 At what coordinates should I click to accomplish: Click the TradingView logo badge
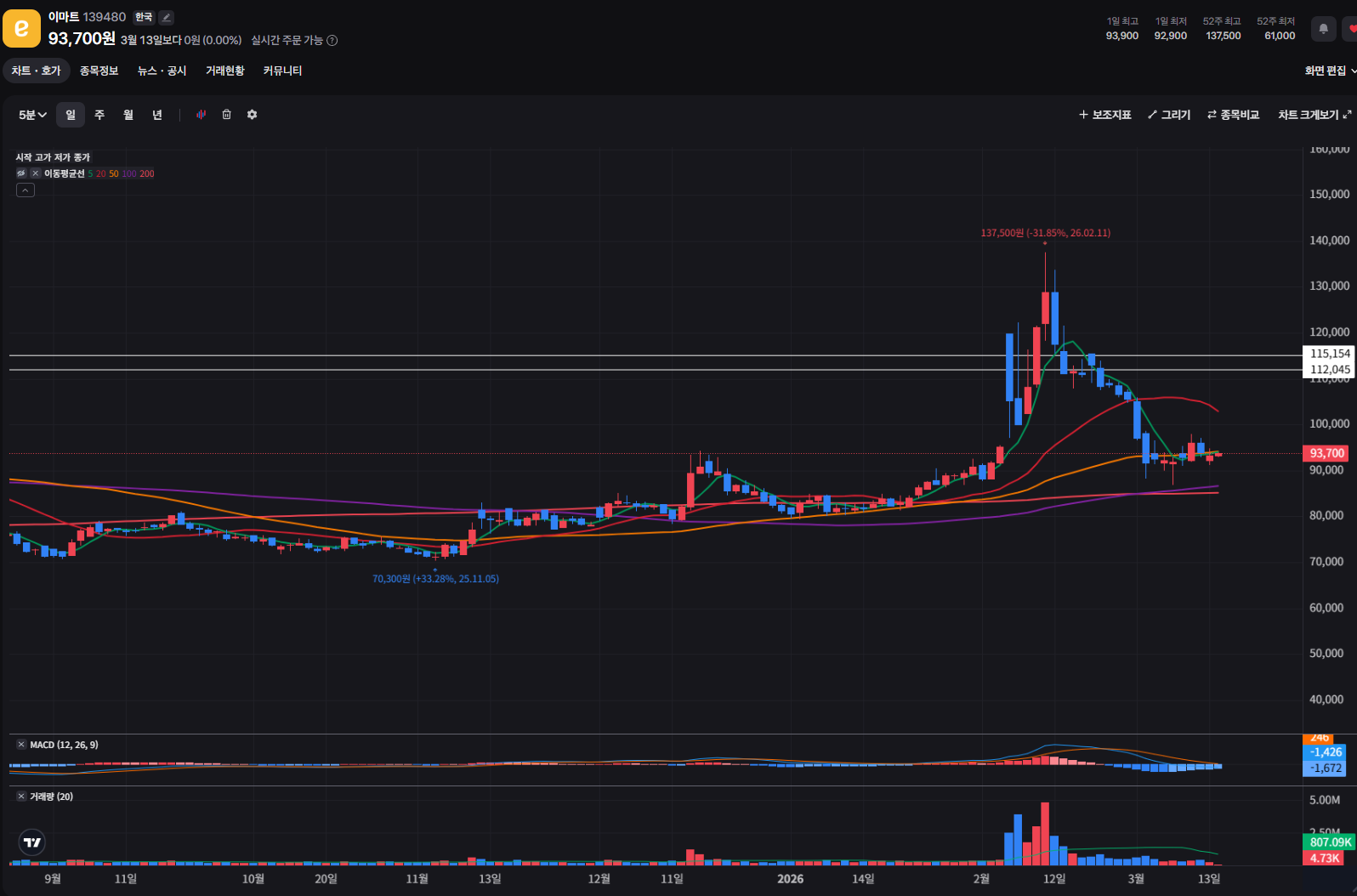point(32,842)
